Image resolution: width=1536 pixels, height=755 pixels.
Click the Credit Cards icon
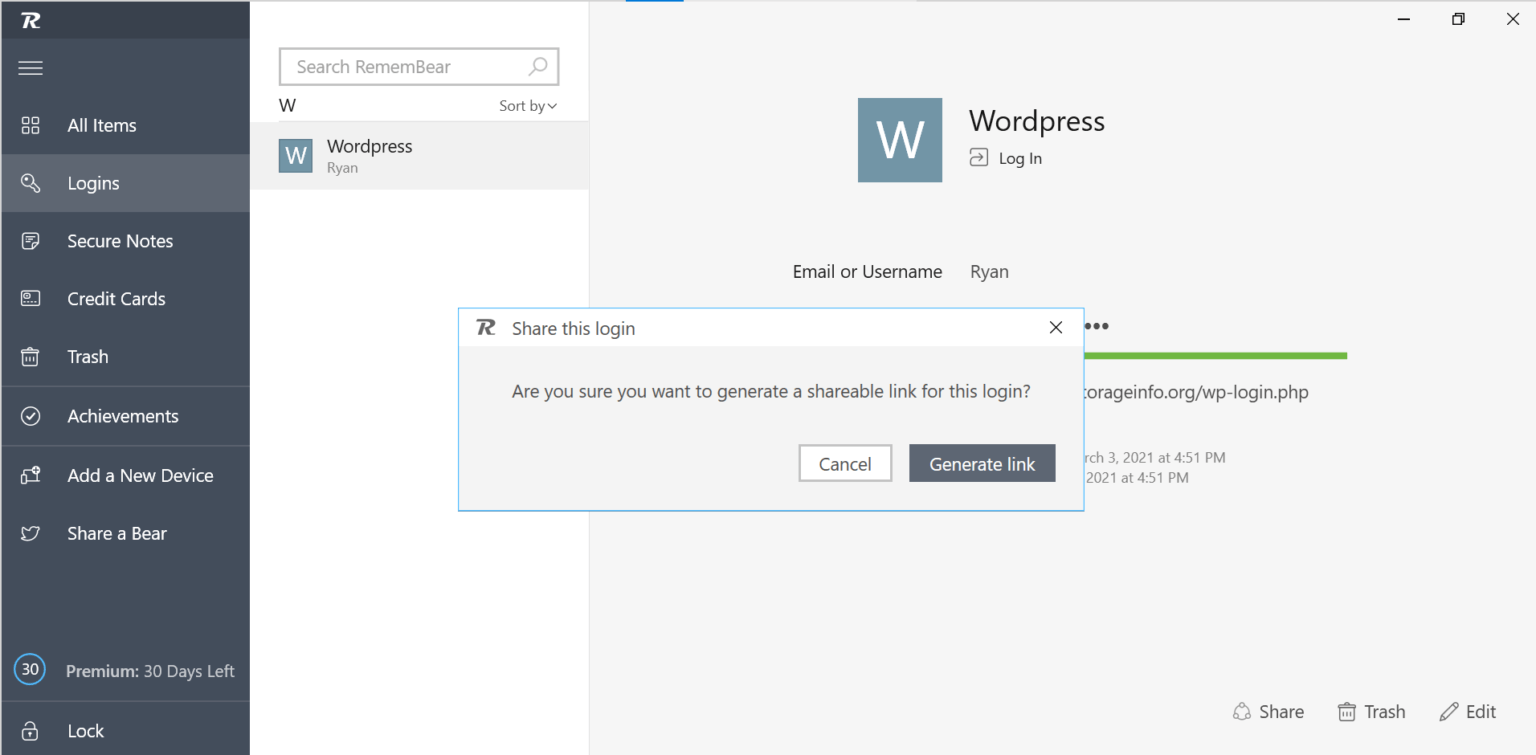[31, 298]
